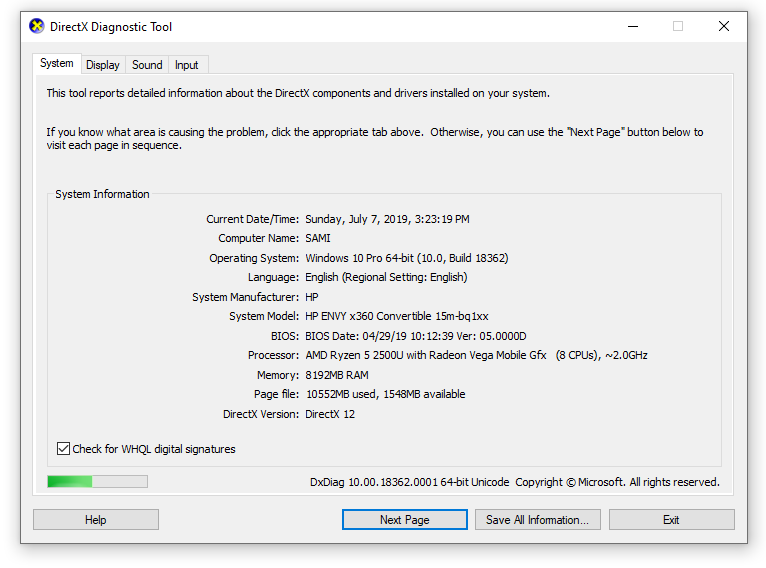Click 8192MB RAM memory value
Image resolution: width=766 pixels, height=568 pixels.
[337, 375]
